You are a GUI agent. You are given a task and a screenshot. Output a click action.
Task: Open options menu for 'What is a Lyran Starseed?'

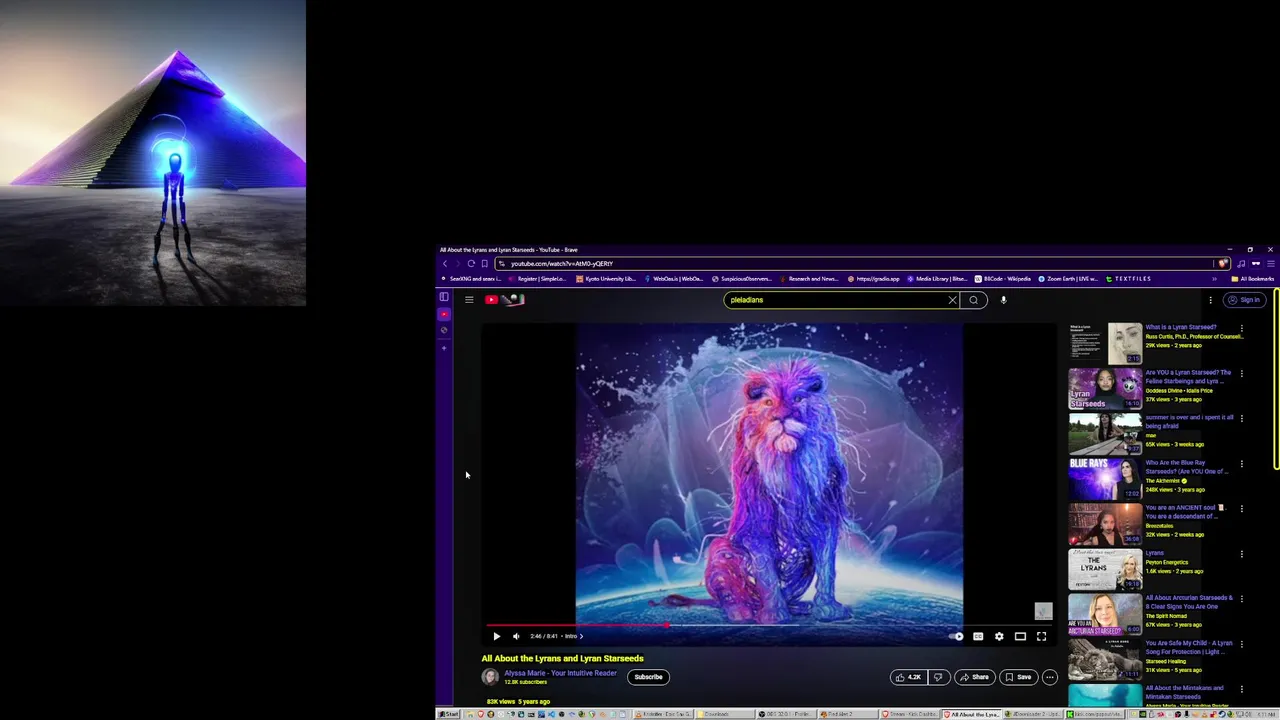coord(1242,328)
